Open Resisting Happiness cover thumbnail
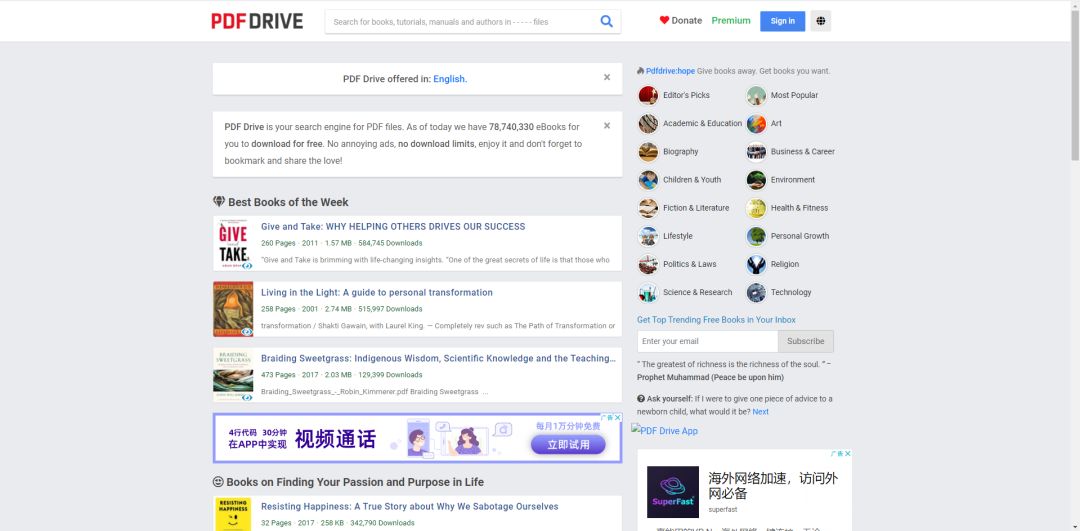 233,514
